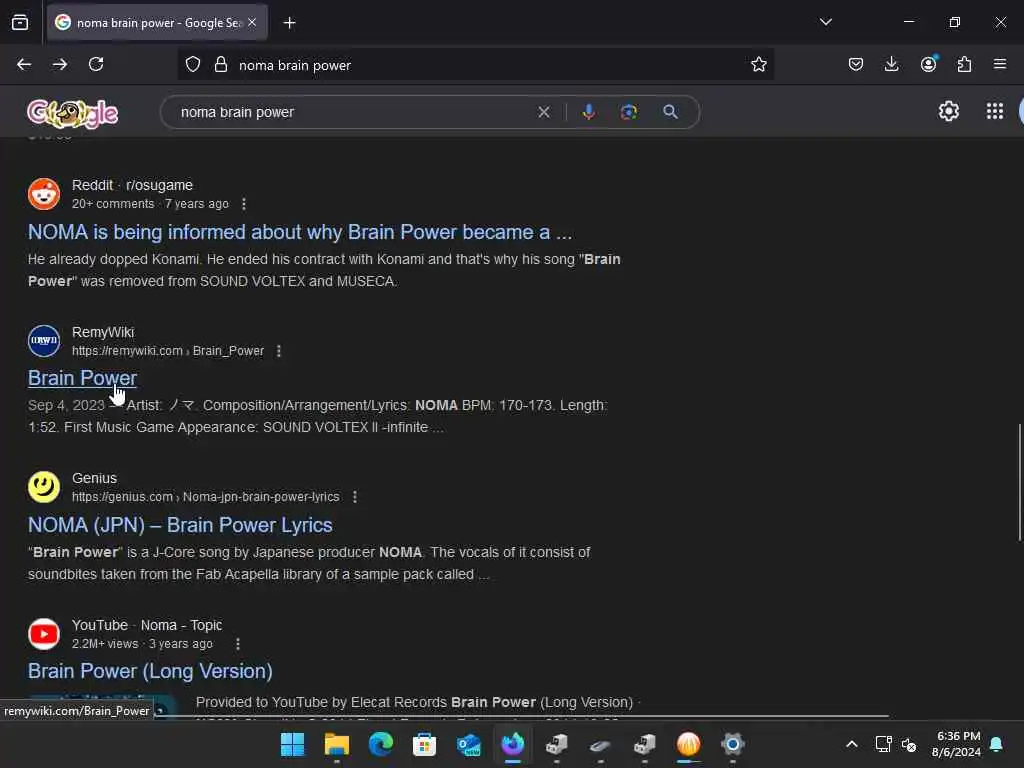Search by image with Google Lens

pyautogui.click(x=628, y=112)
